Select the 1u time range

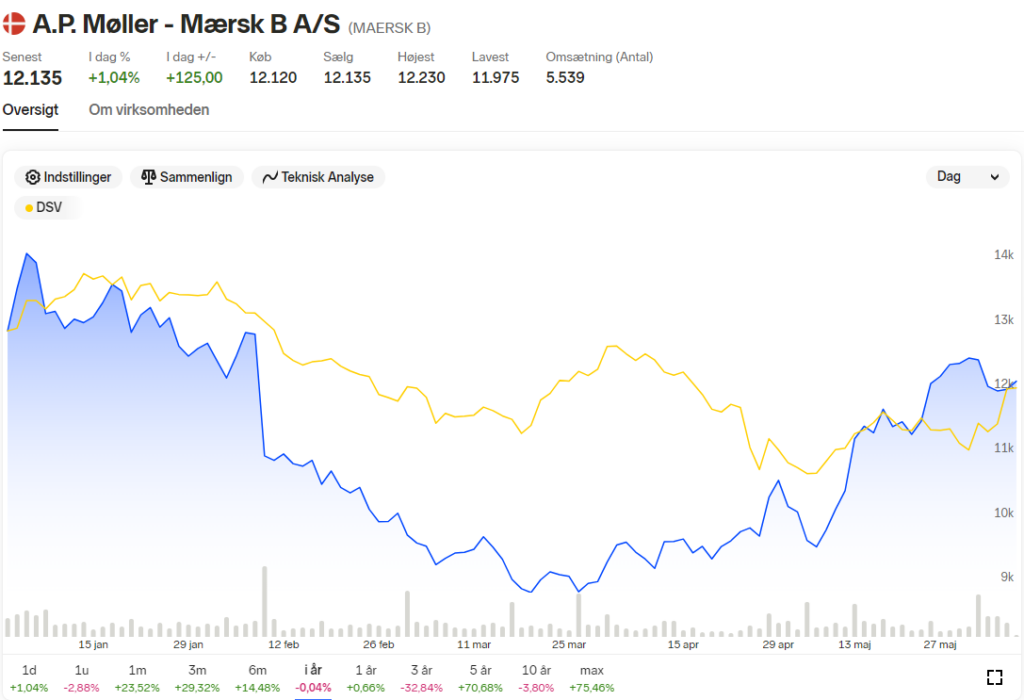pyautogui.click(x=82, y=678)
